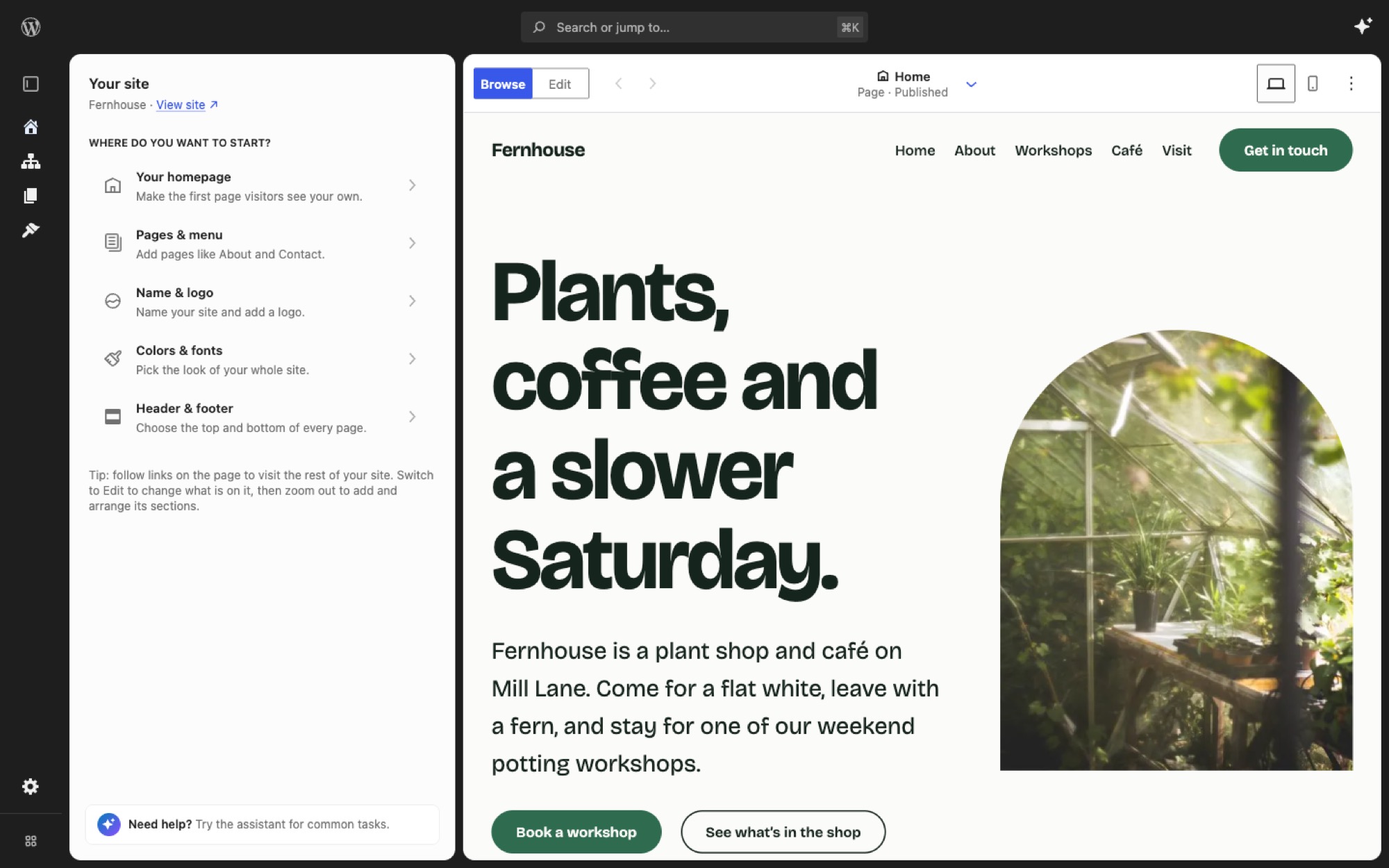Click the ⌘K shortcut badge
This screenshot has width=1389, height=868.
tap(850, 27)
